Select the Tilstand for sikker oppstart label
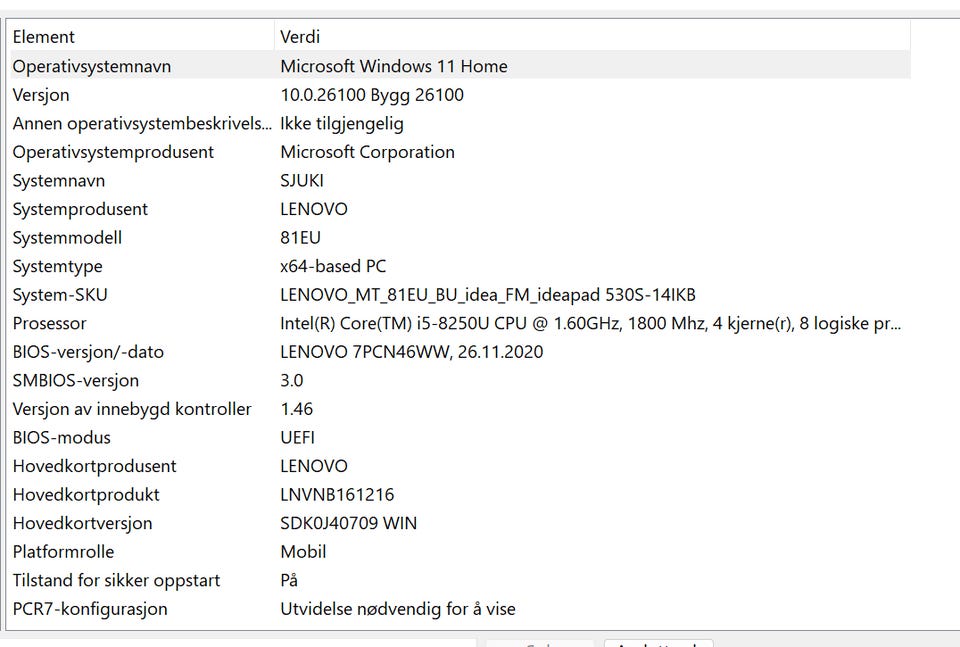This screenshot has width=960, height=647. click(x=116, y=580)
